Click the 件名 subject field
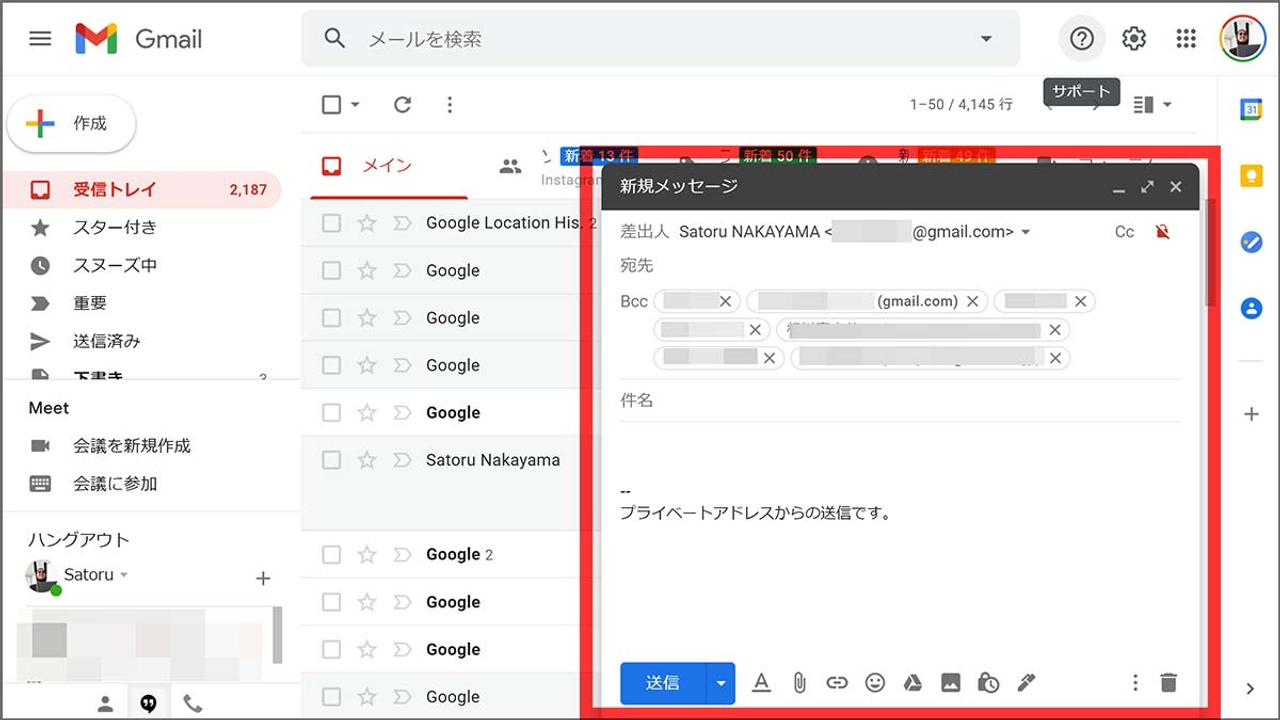Viewport: 1280px width, 720px height. pos(900,400)
